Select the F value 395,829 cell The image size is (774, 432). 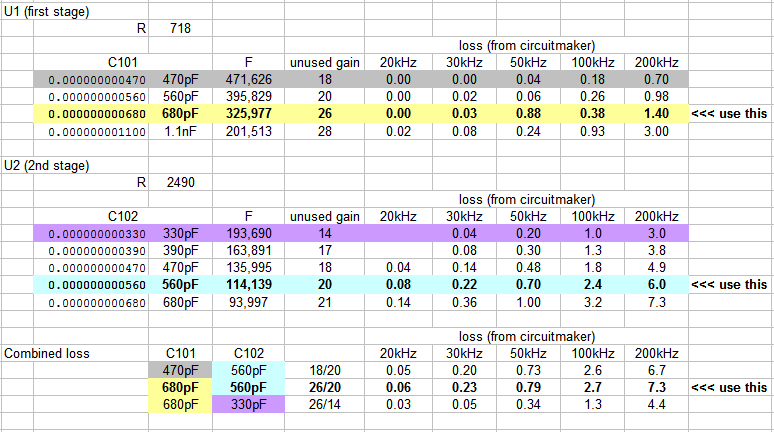[x=251, y=95]
